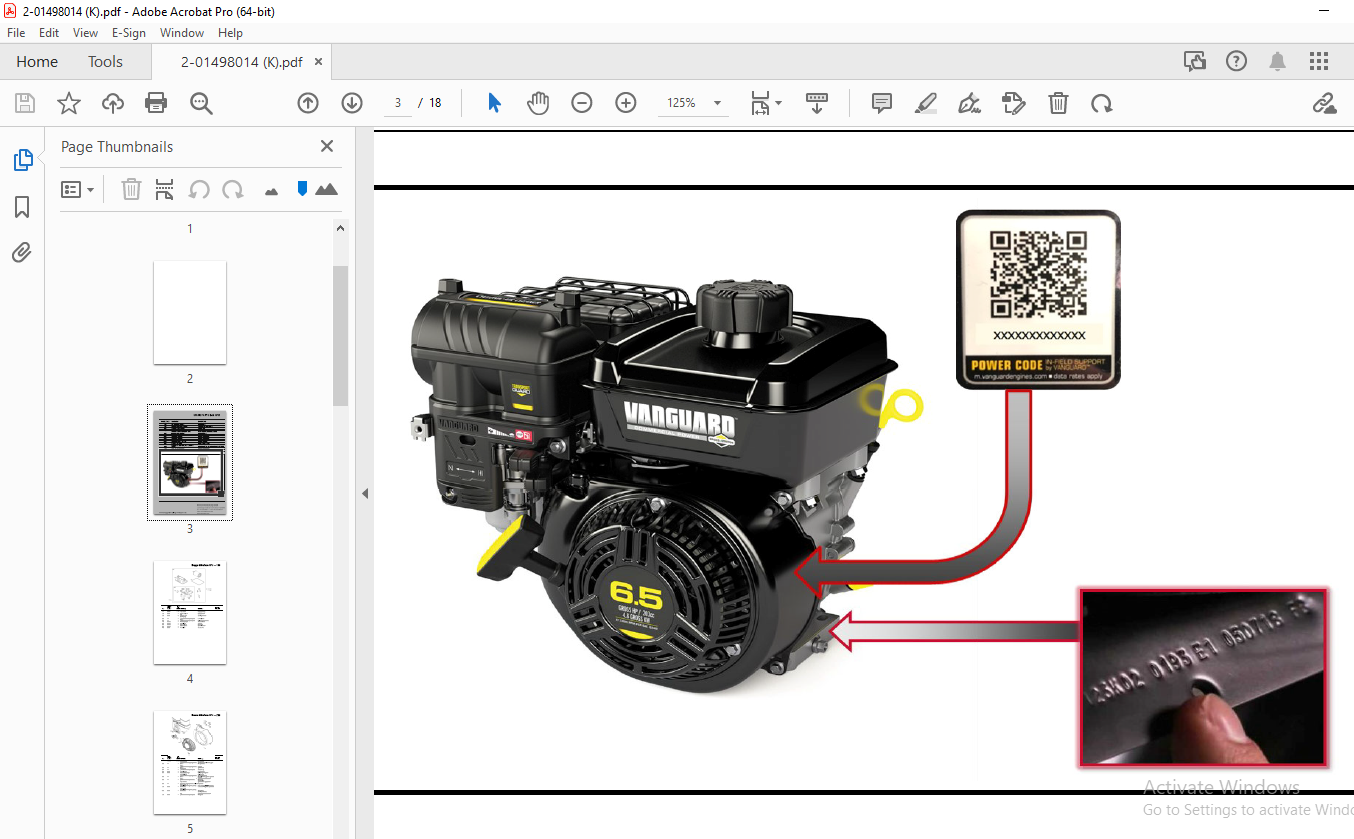Select the page 4 thumbnail
1354x839 pixels.
point(190,612)
